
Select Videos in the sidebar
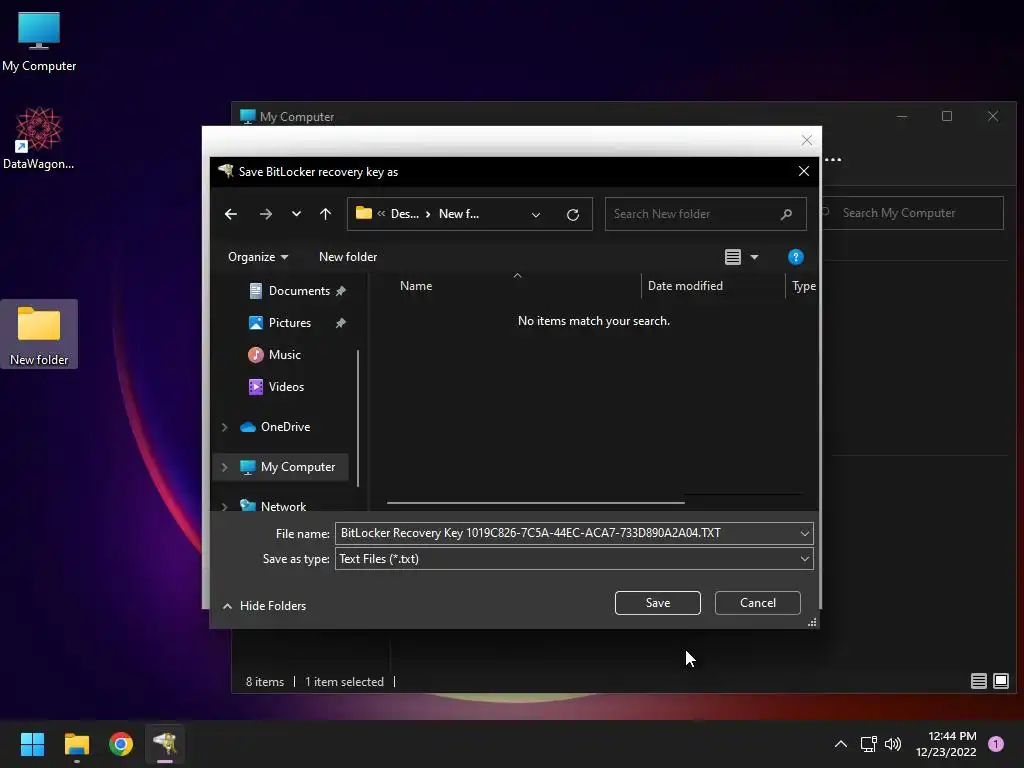point(286,387)
